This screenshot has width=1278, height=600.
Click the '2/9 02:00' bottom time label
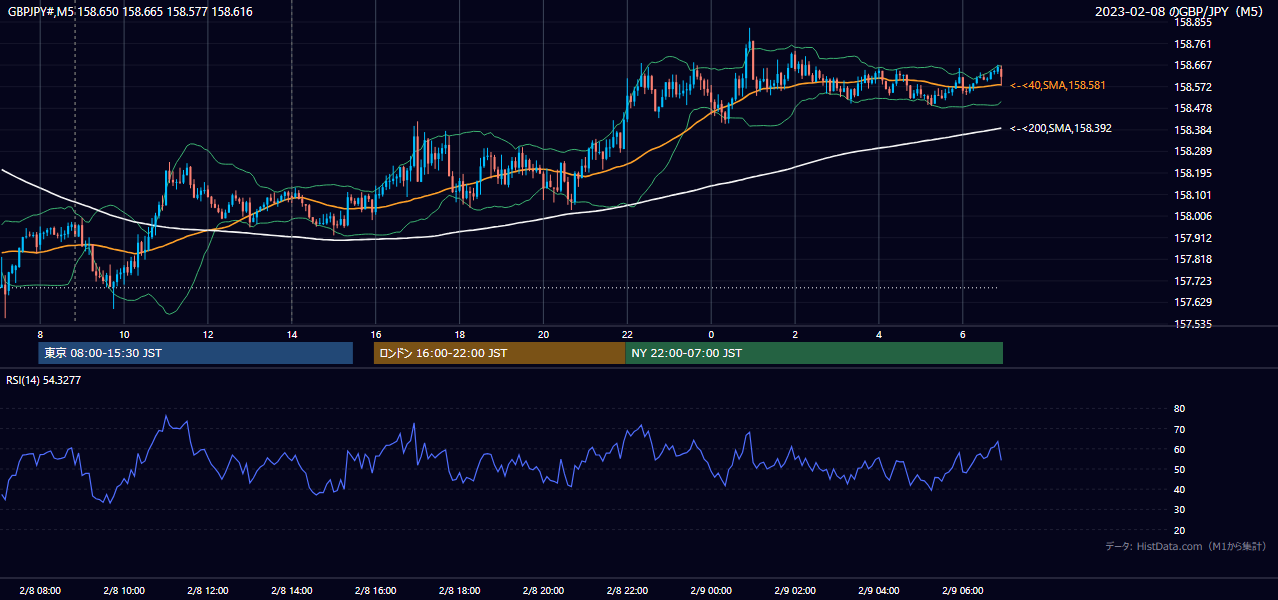(x=795, y=591)
